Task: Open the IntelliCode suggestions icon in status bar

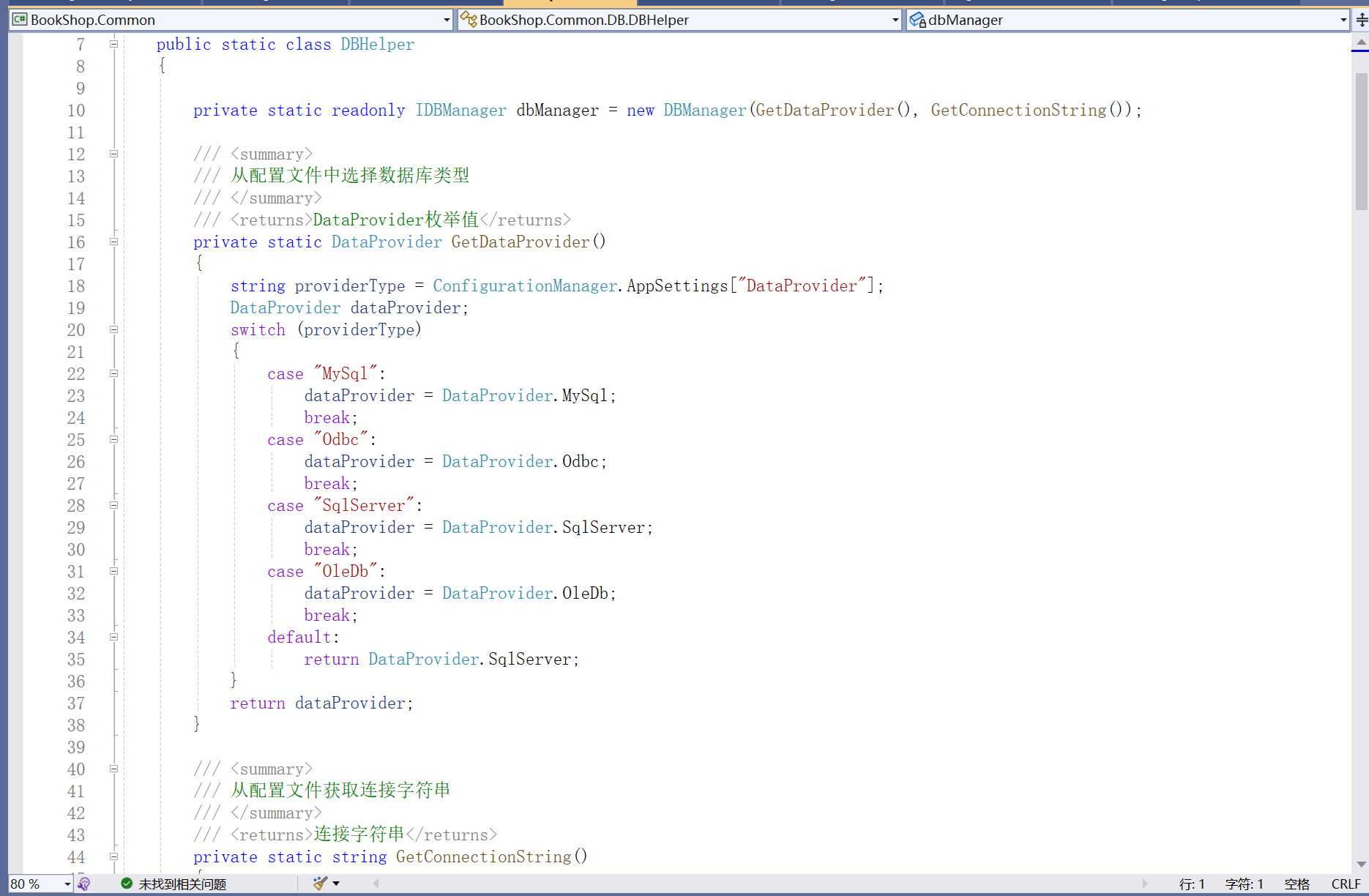Action: click(x=84, y=884)
